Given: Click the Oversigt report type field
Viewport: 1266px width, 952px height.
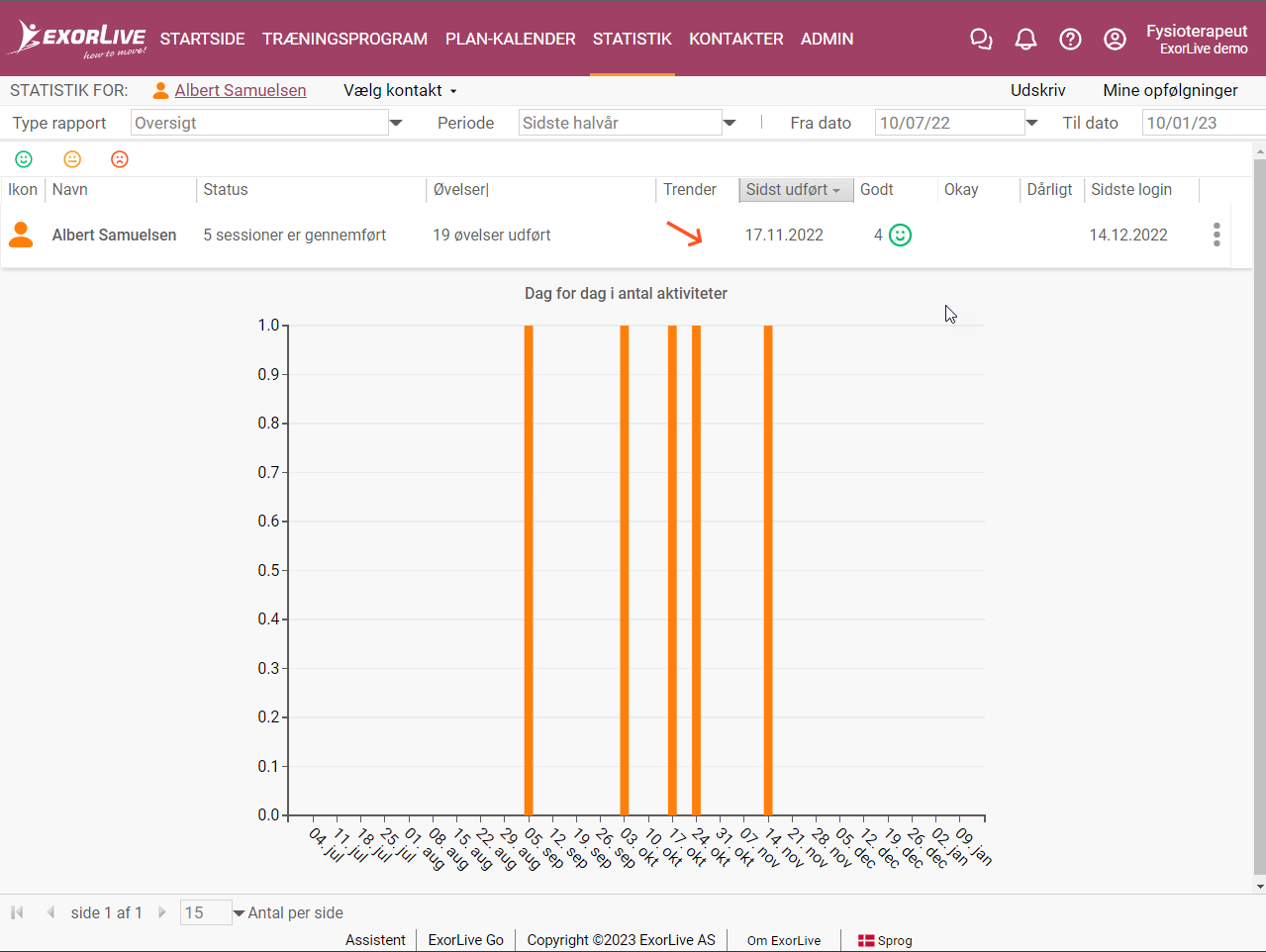Looking at the screenshot, I should click(x=259, y=123).
